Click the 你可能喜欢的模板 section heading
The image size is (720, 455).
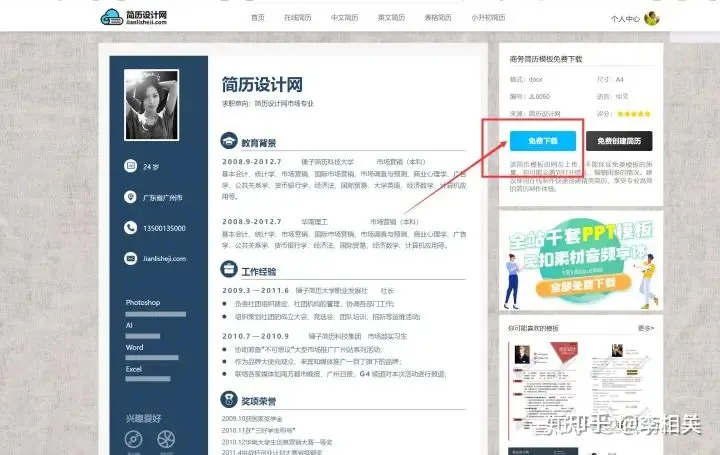[x=534, y=328]
